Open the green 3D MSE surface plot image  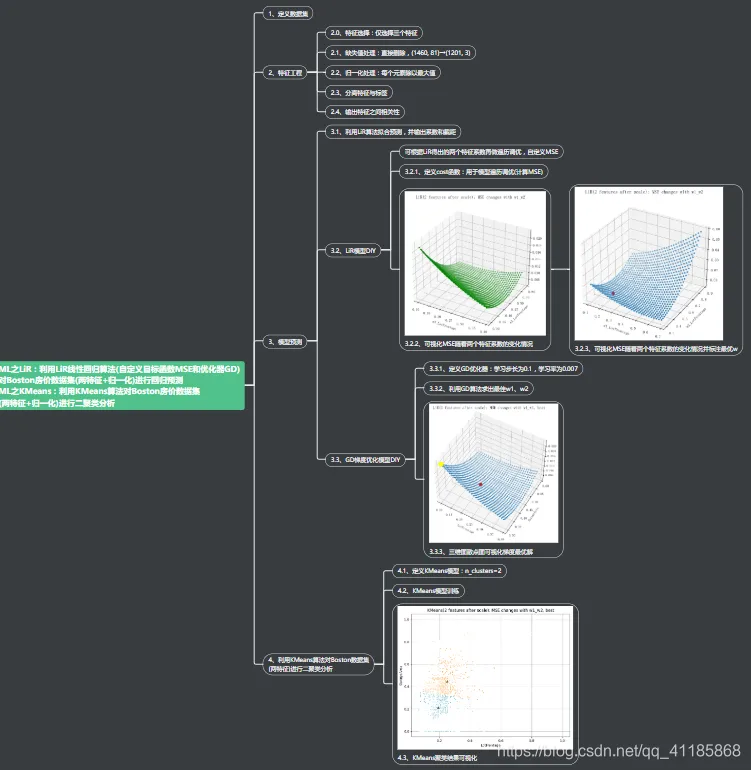pos(475,263)
